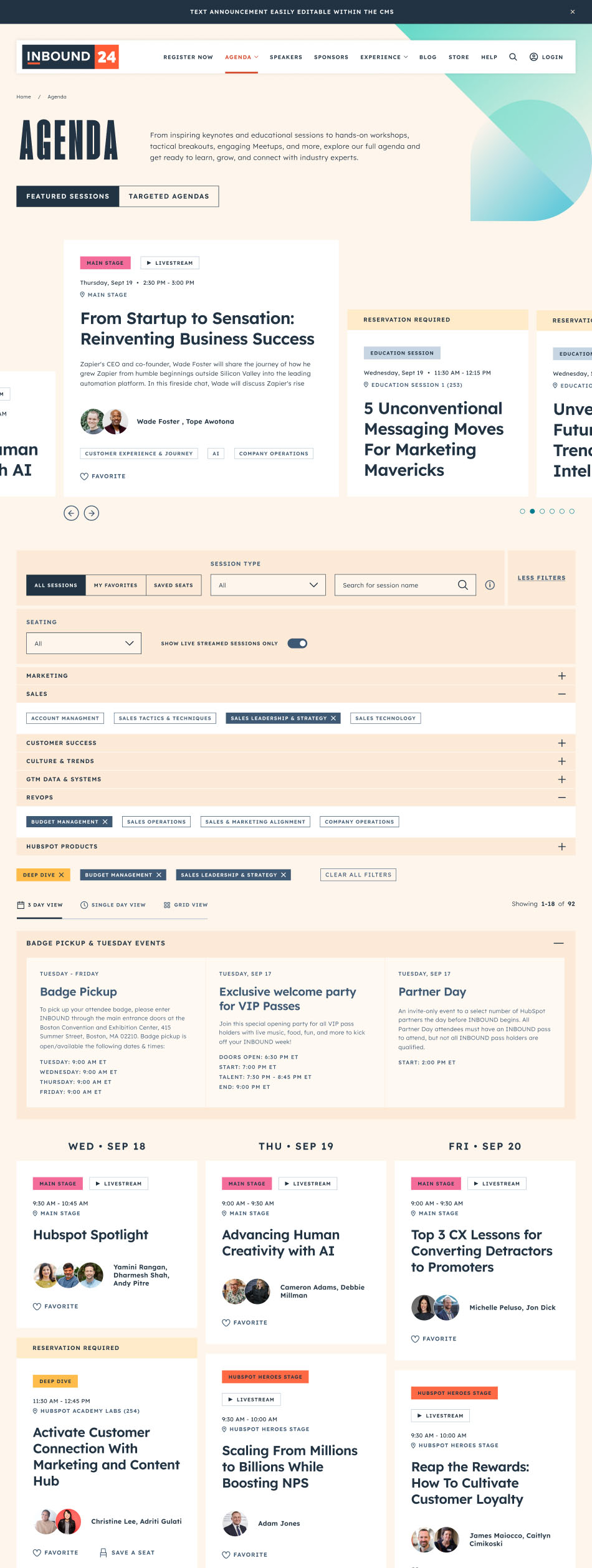Remove Budget Management tag in RevOps row
Screen dimensions: 592x1568
[105, 822]
